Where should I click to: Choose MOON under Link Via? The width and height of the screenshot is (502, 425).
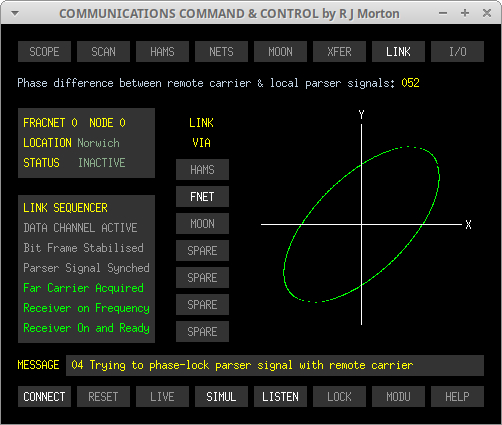(202, 224)
